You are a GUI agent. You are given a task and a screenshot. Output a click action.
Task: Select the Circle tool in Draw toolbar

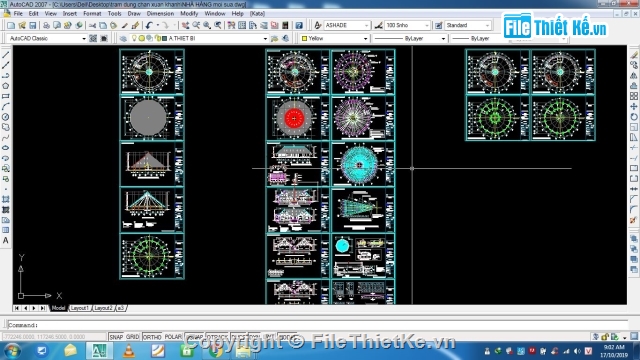pyautogui.click(x=6, y=117)
